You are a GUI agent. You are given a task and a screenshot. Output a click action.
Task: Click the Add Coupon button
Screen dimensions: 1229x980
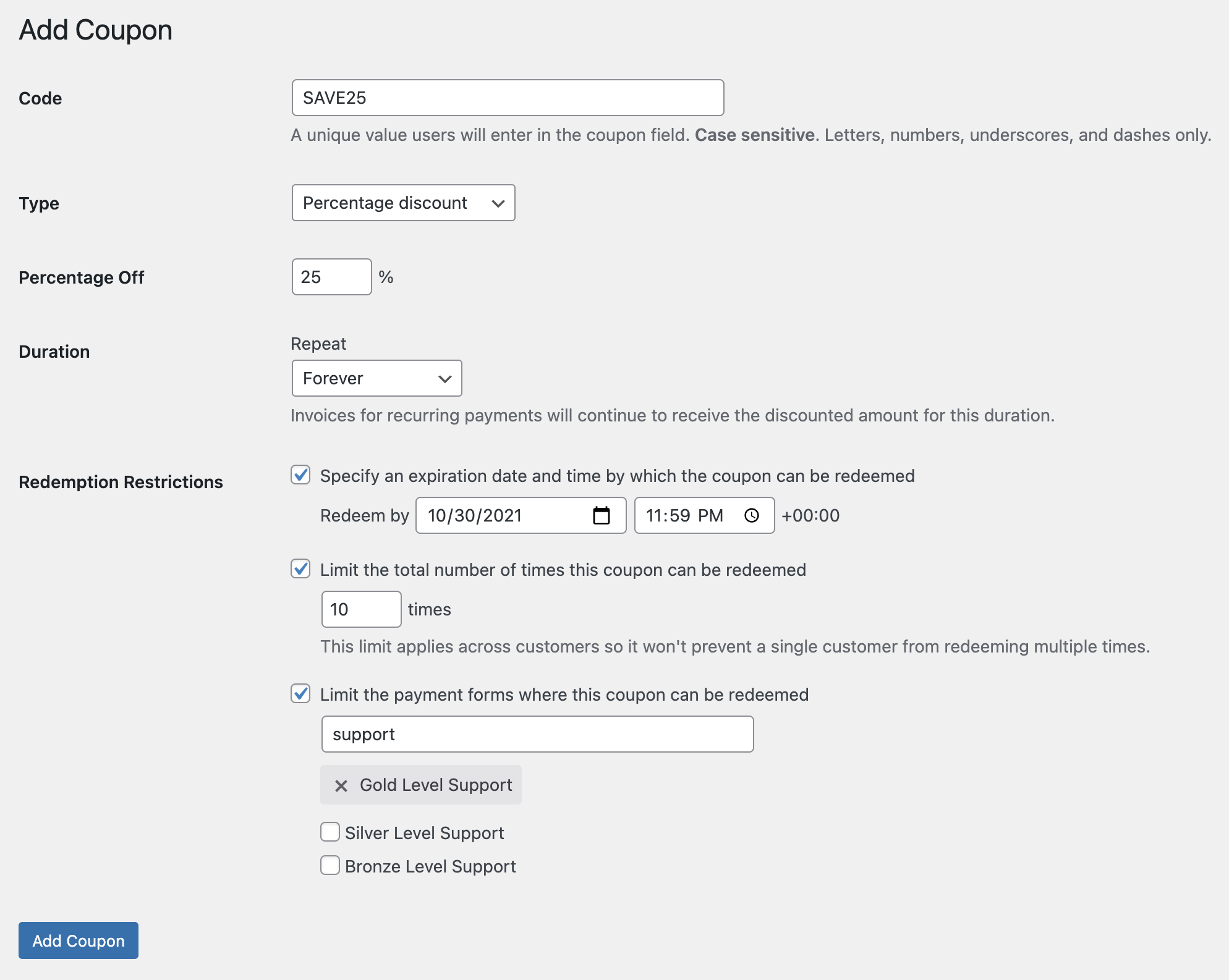[x=79, y=940]
